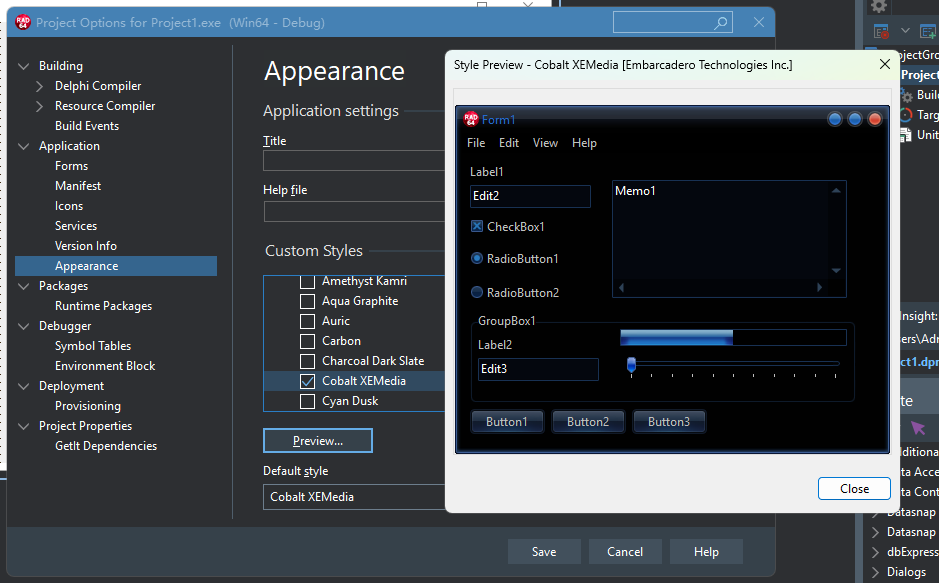Click Memo1 horizontal scroll left arrow

(621, 287)
